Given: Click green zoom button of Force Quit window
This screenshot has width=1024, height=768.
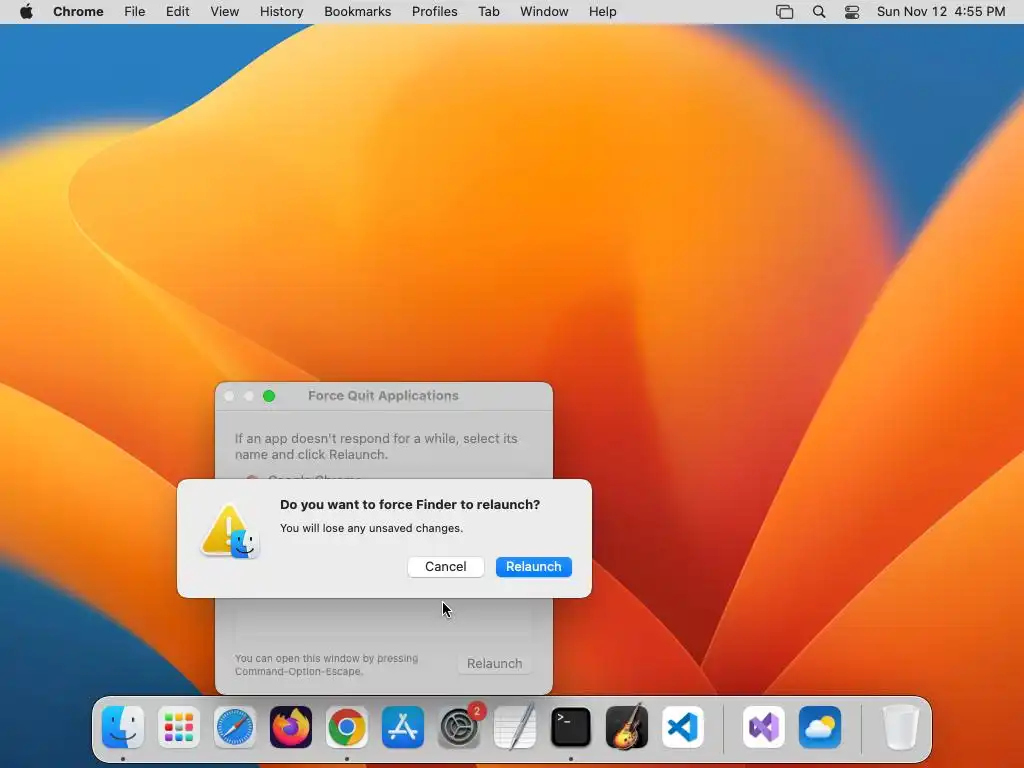Looking at the screenshot, I should [x=269, y=396].
